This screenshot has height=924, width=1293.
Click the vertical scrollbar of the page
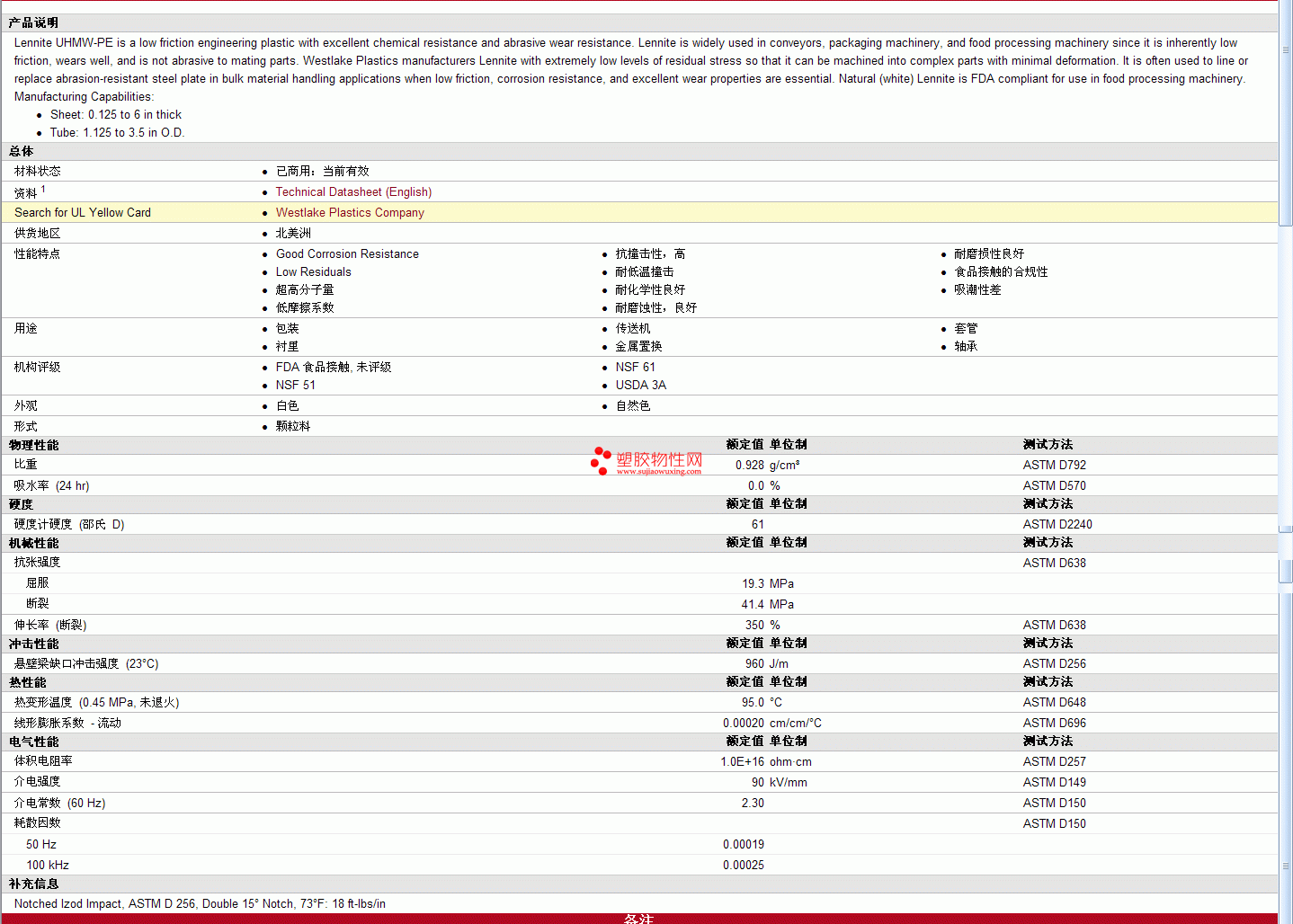point(1286,462)
